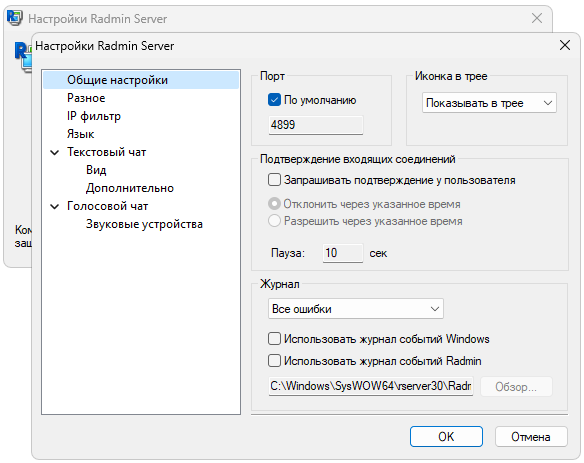Close the background Radmin Server window
The image size is (584, 463).
537,18
